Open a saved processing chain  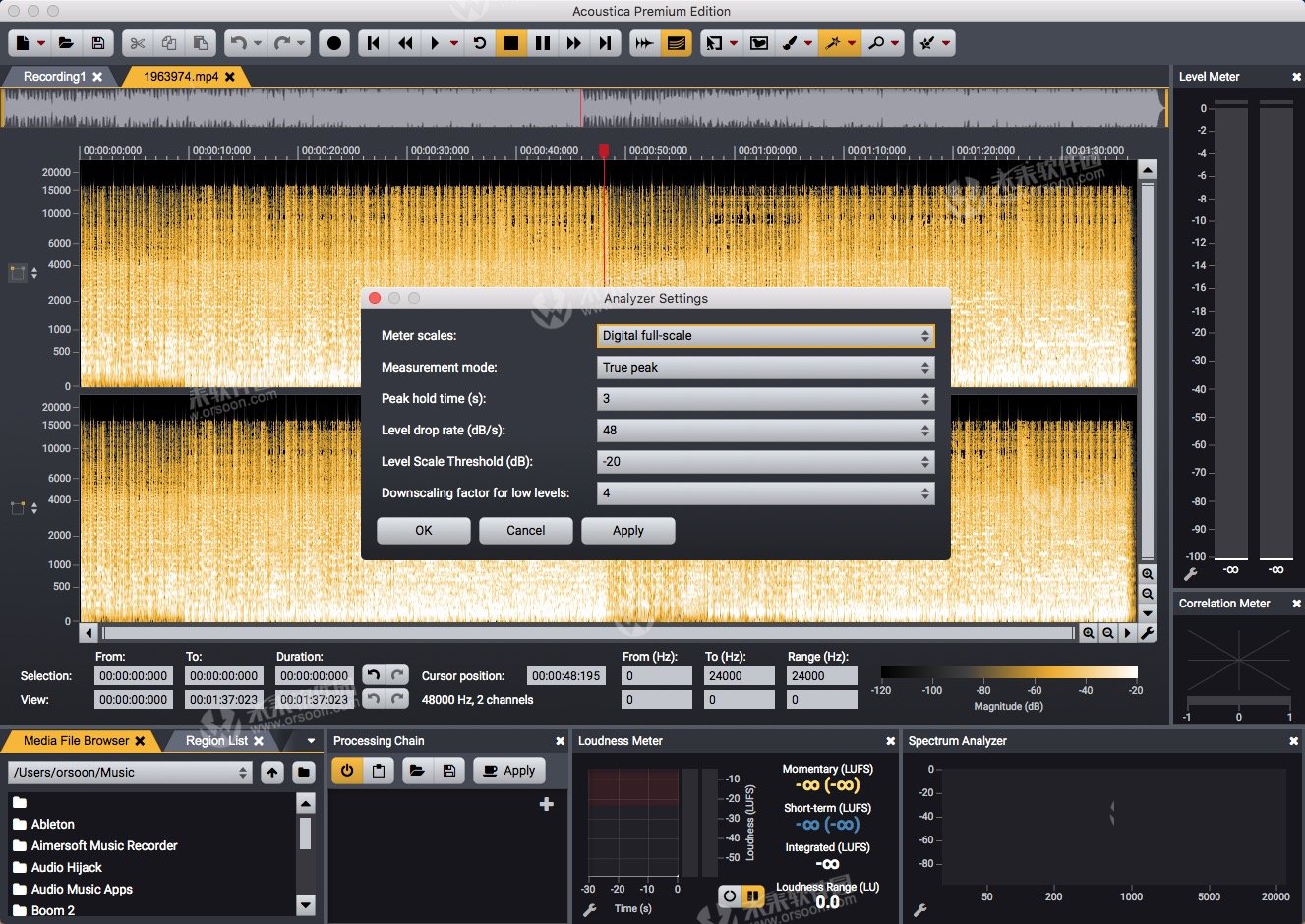click(417, 771)
